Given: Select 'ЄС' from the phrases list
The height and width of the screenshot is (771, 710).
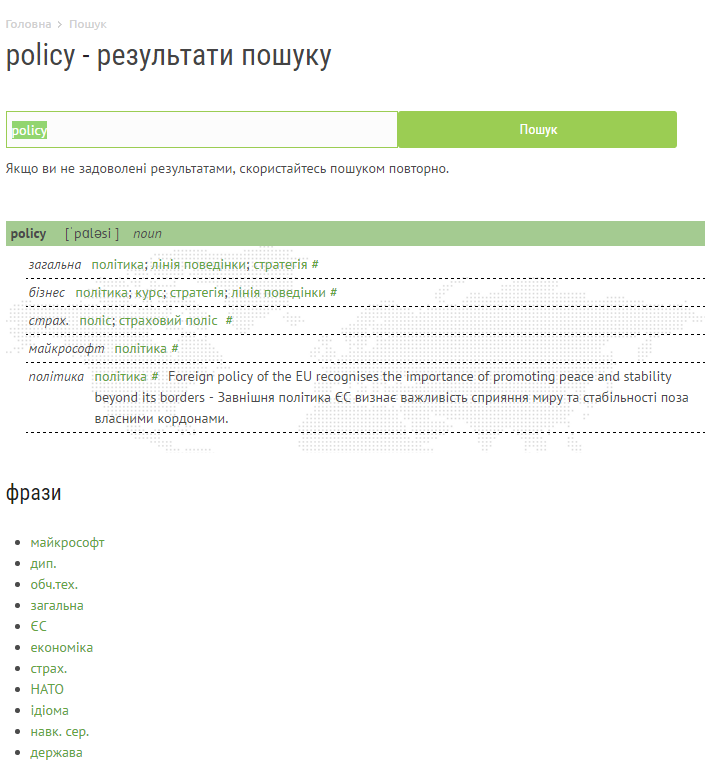Looking at the screenshot, I should coord(38,627).
